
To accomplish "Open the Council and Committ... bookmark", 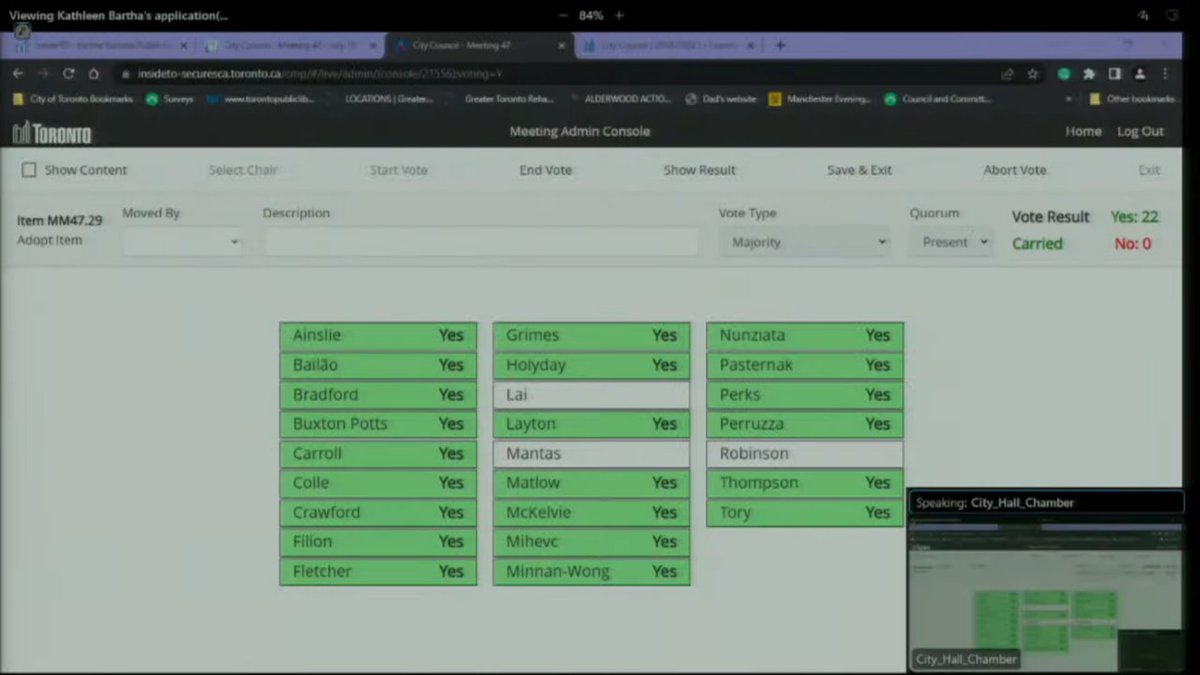I will point(938,99).
